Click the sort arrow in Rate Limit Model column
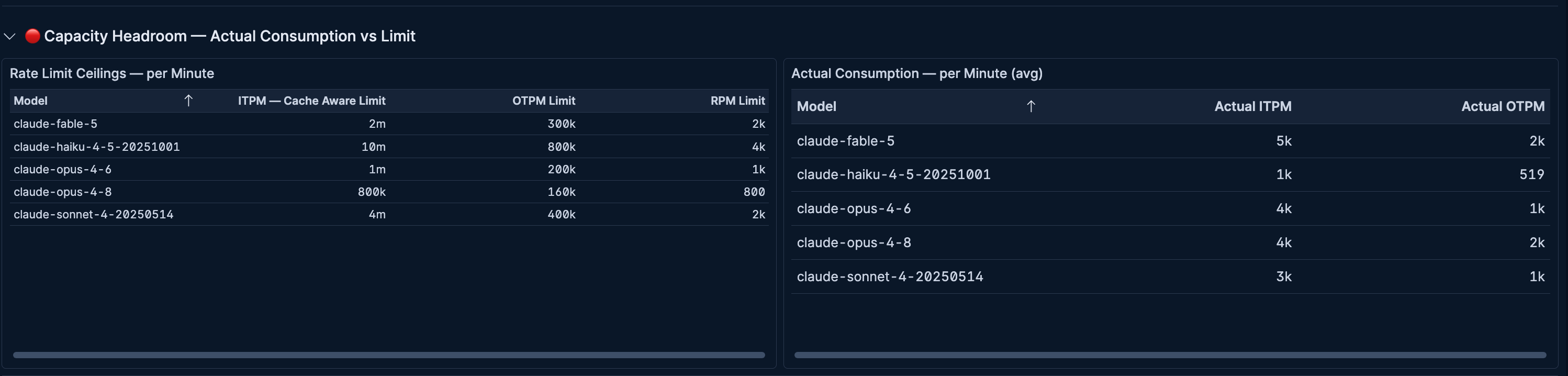Screen dimensions: 1568x376 tap(188, 101)
